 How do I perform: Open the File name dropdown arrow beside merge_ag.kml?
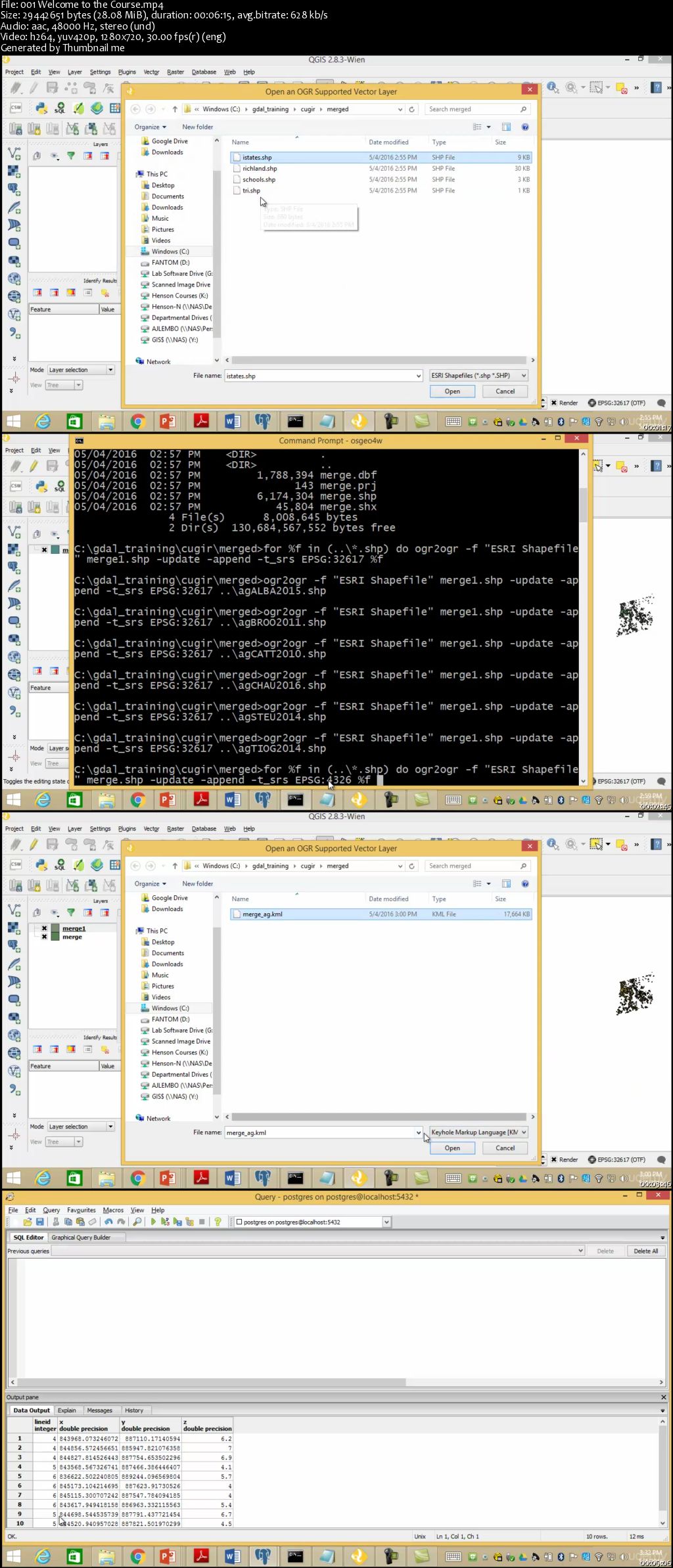[418, 1132]
